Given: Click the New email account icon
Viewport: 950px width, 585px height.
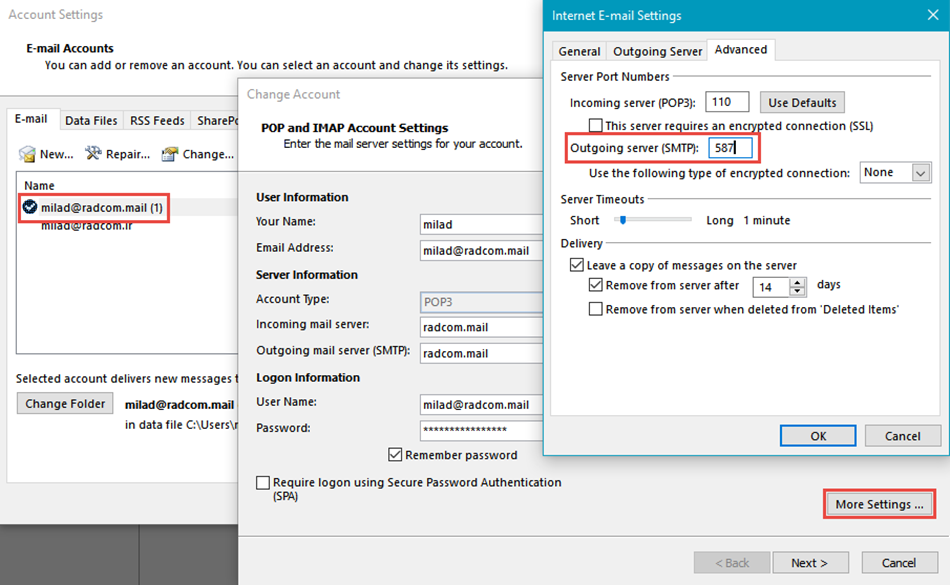Looking at the screenshot, I should (x=29, y=154).
